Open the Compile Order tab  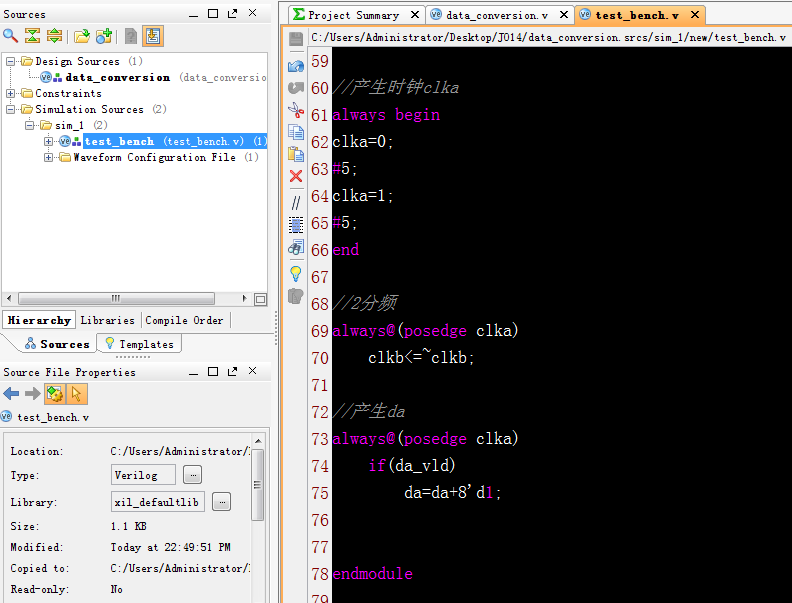tap(185, 320)
